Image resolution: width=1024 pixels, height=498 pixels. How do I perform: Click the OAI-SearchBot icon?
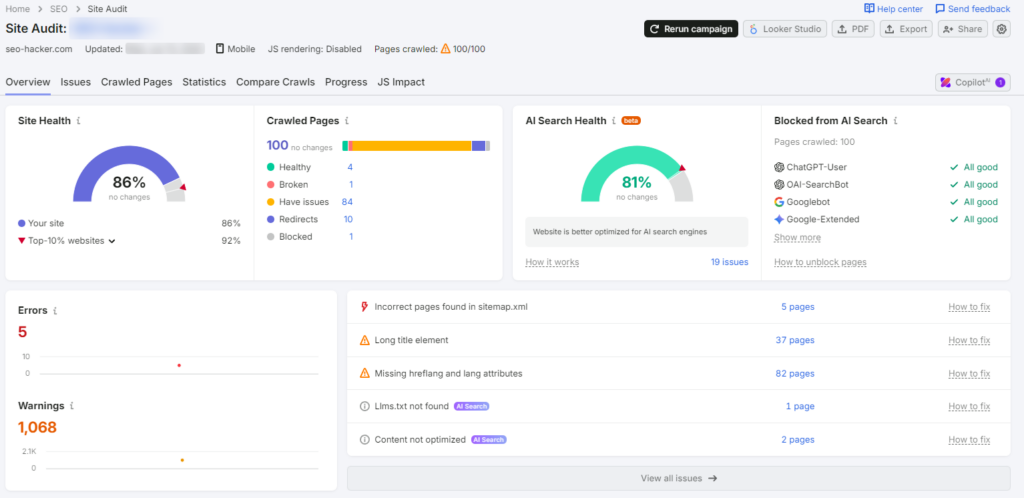[x=778, y=185]
